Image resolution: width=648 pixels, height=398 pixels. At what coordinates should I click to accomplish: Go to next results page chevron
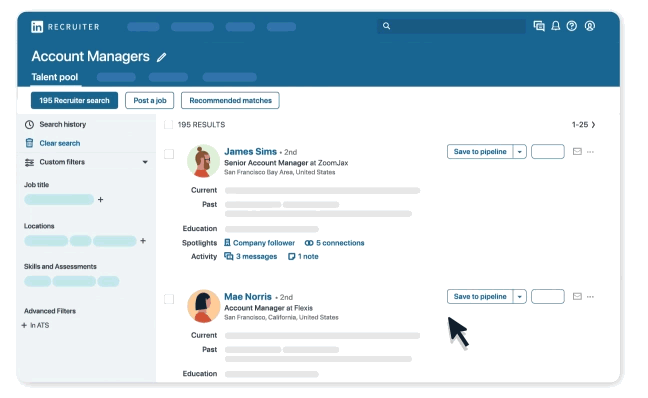pyautogui.click(x=593, y=124)
